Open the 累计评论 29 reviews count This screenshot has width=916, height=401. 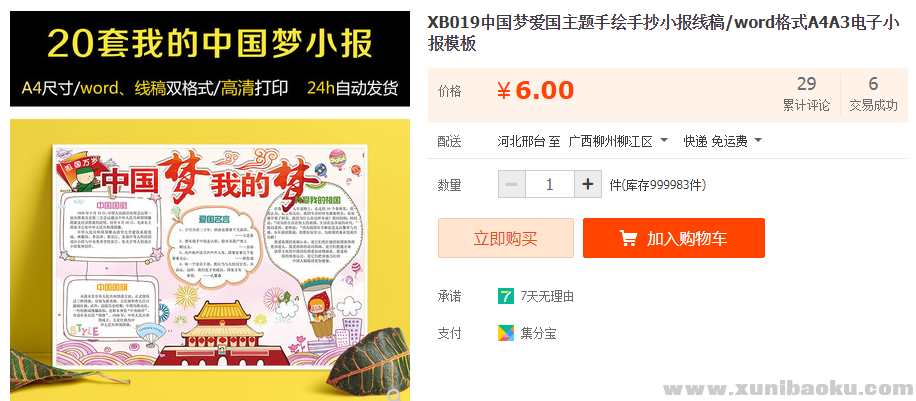pos(806,94)
